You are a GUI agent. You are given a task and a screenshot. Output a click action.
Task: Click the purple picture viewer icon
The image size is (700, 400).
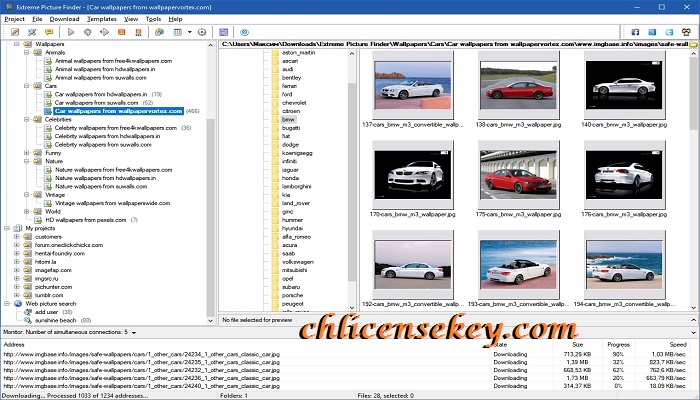tap(223, 32)
